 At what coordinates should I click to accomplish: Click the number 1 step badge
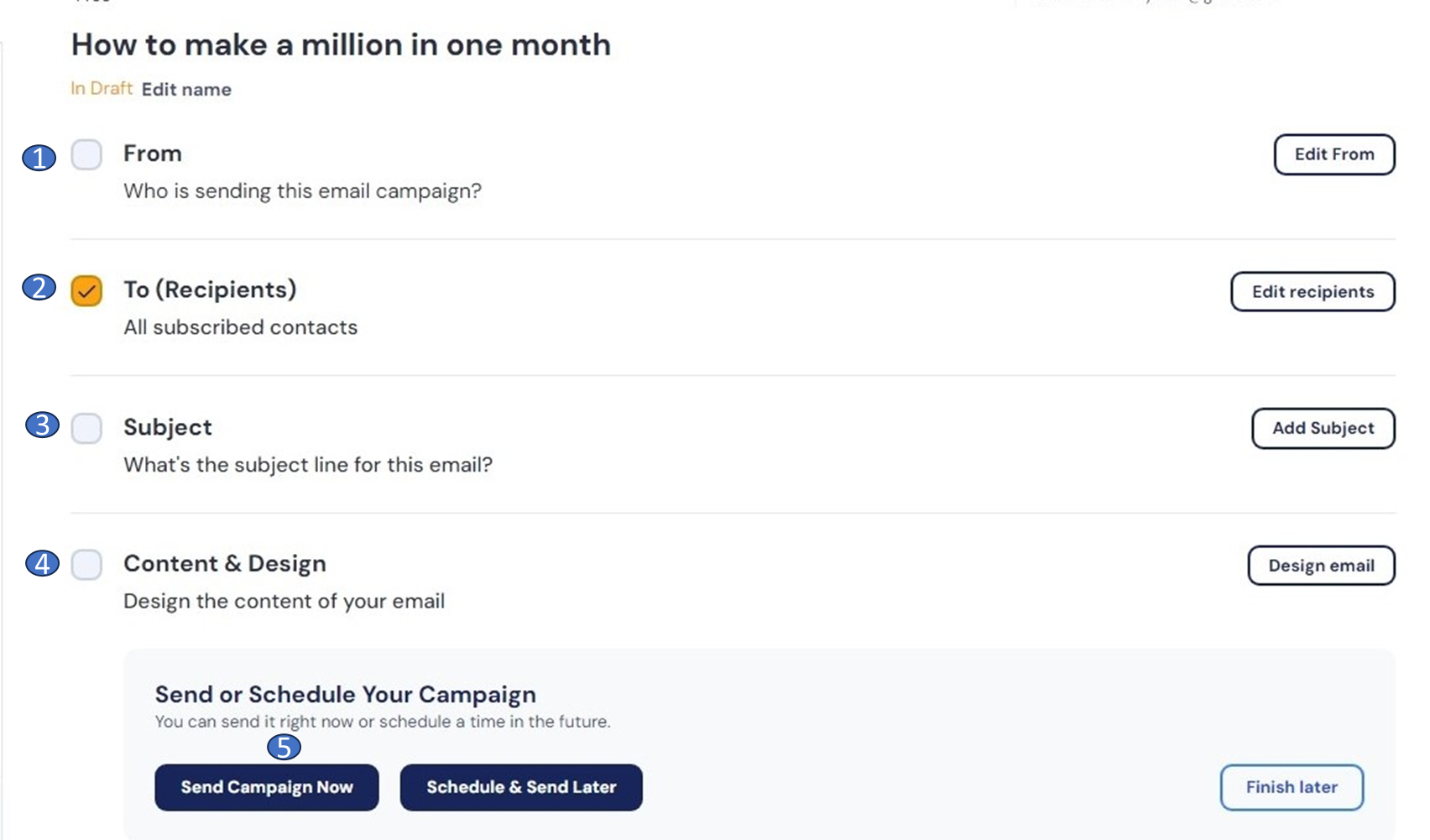tap(39, 157)
